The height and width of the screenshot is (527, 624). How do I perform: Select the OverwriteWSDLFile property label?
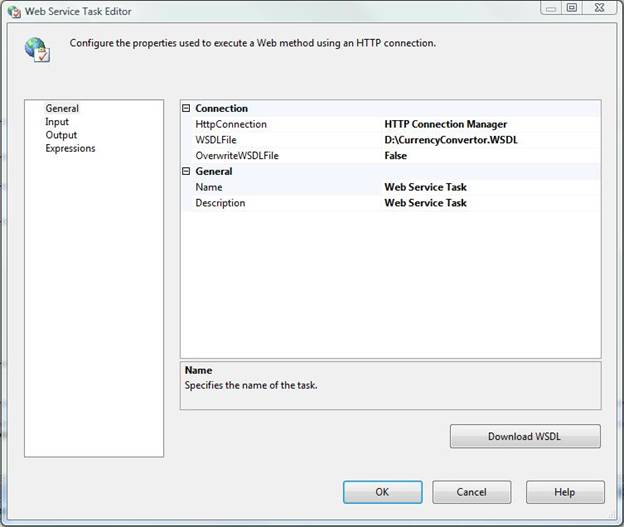[x=237, y=156]
